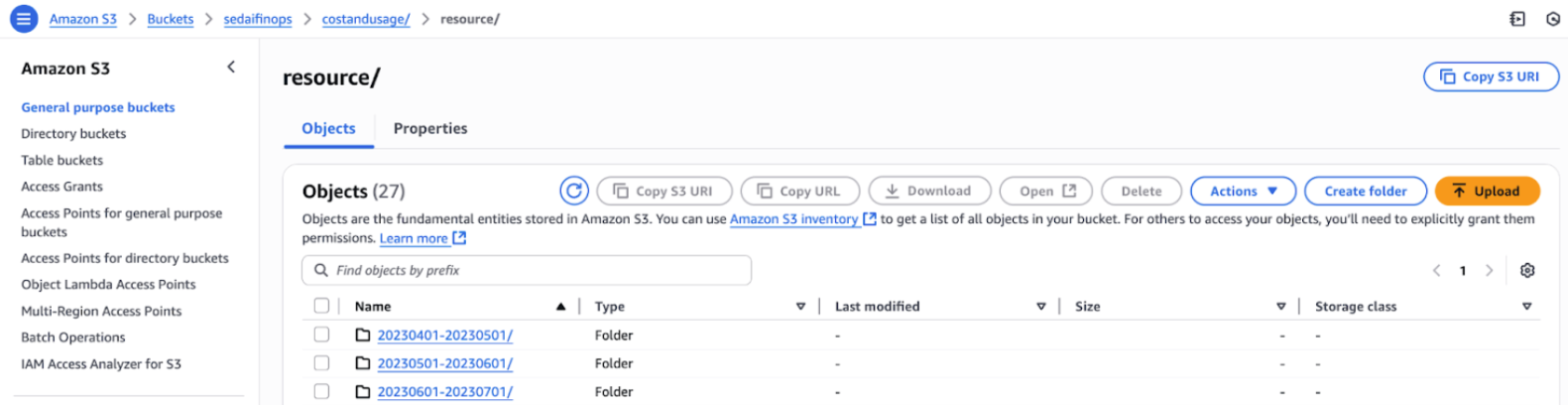Expand the Actions dropdown
The height and width of the screenshot is (405, 1568).
1243,191
